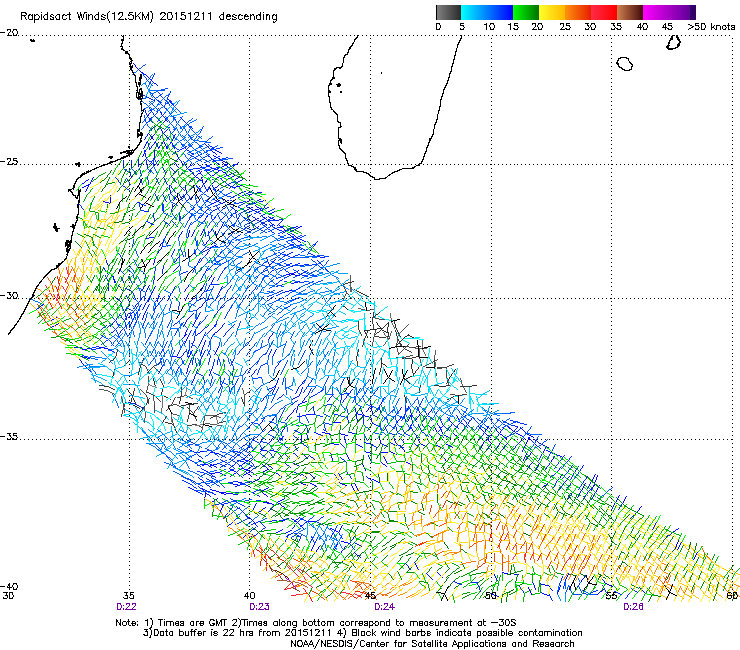Click the green 15–20 knots legend swatch
This screenshot has width=740, height=650.
tap(526, 12)
